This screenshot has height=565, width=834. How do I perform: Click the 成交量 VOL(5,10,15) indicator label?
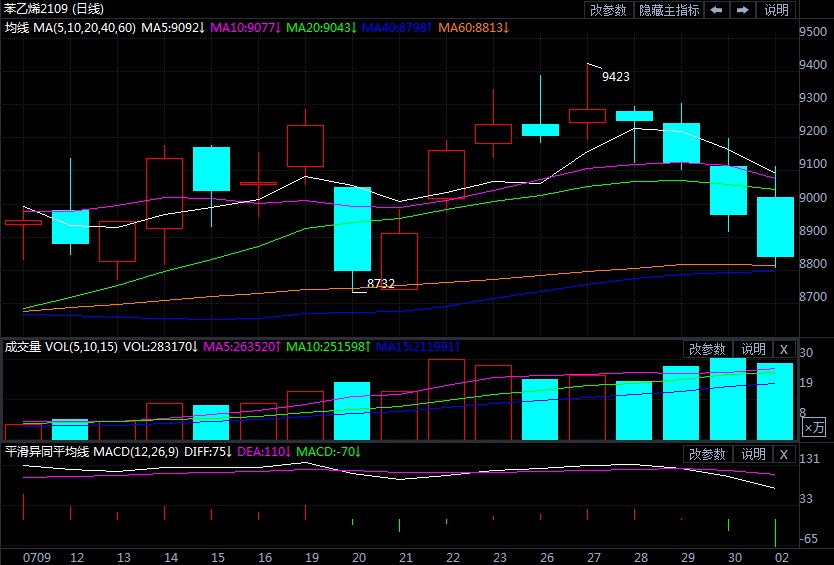pyautogui.click(x=59, y=348)
